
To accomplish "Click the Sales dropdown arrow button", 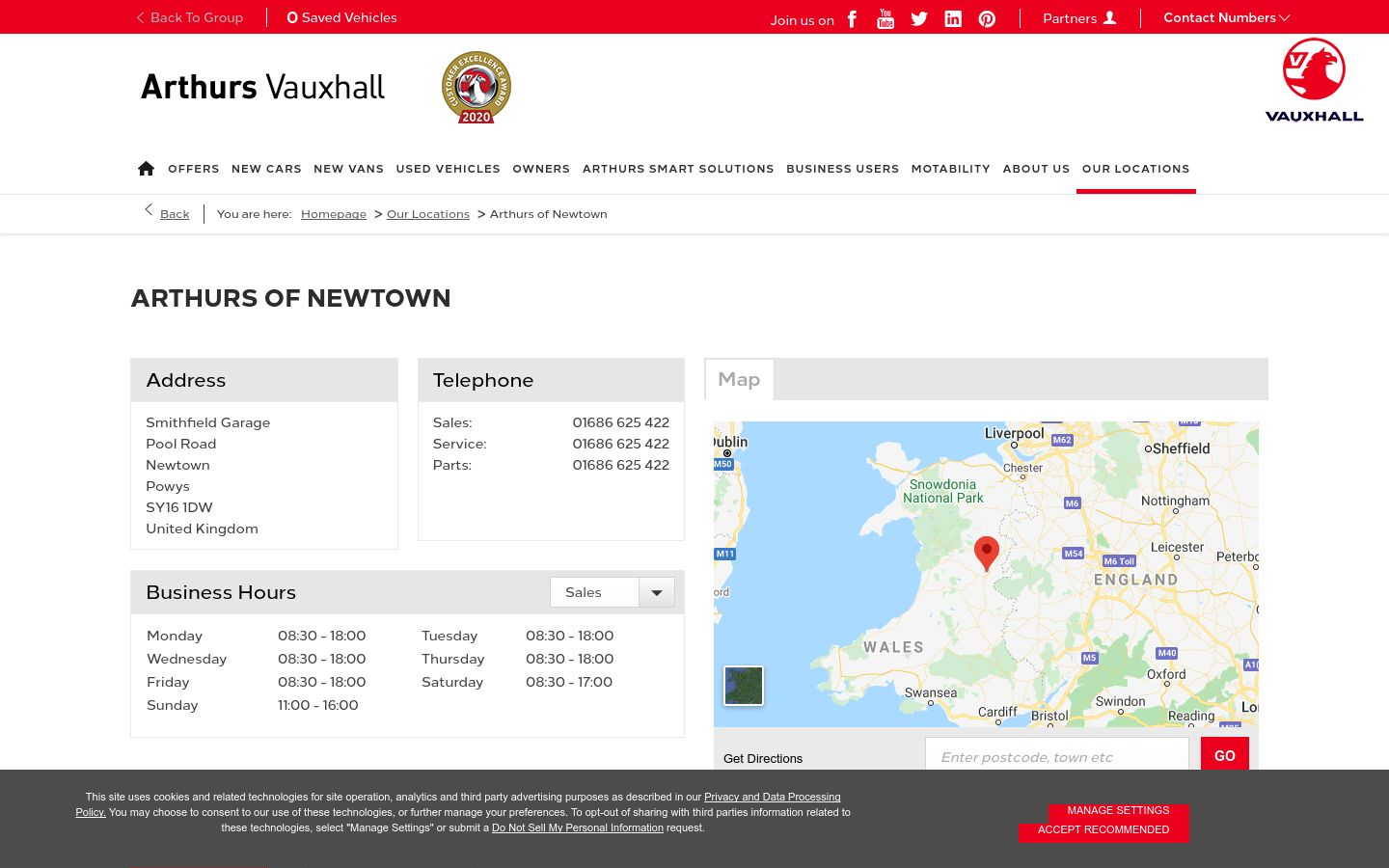I will (x=657, y=592).
